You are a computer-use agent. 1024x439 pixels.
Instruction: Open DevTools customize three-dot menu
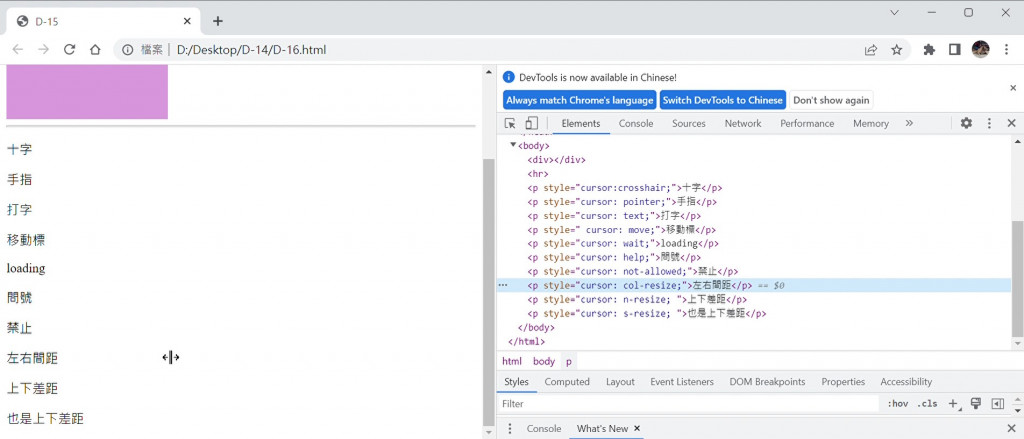[989, 123]
